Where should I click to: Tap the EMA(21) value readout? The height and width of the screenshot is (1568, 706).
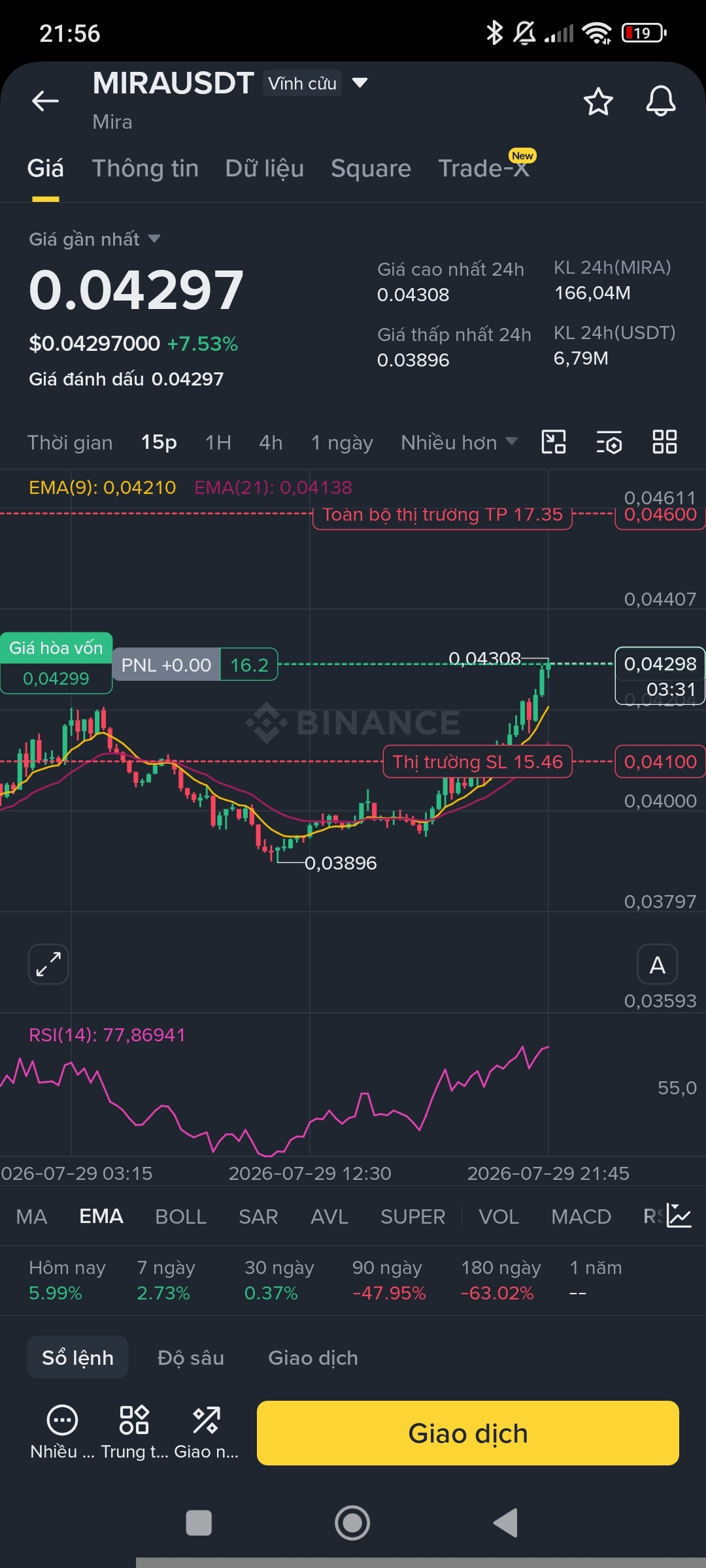pos(273,487)
